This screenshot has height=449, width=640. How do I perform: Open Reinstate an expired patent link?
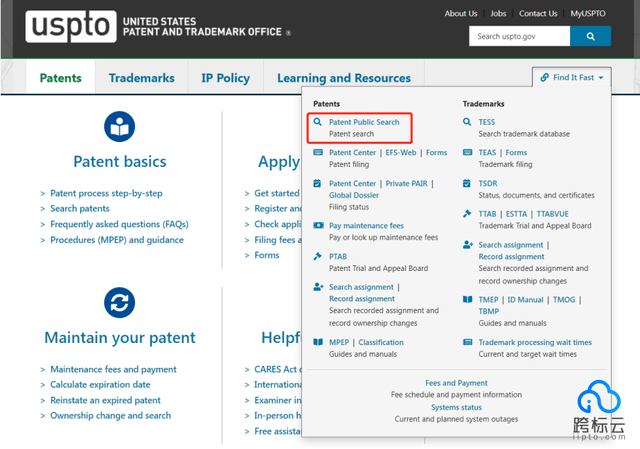click(x=105, y=400)
